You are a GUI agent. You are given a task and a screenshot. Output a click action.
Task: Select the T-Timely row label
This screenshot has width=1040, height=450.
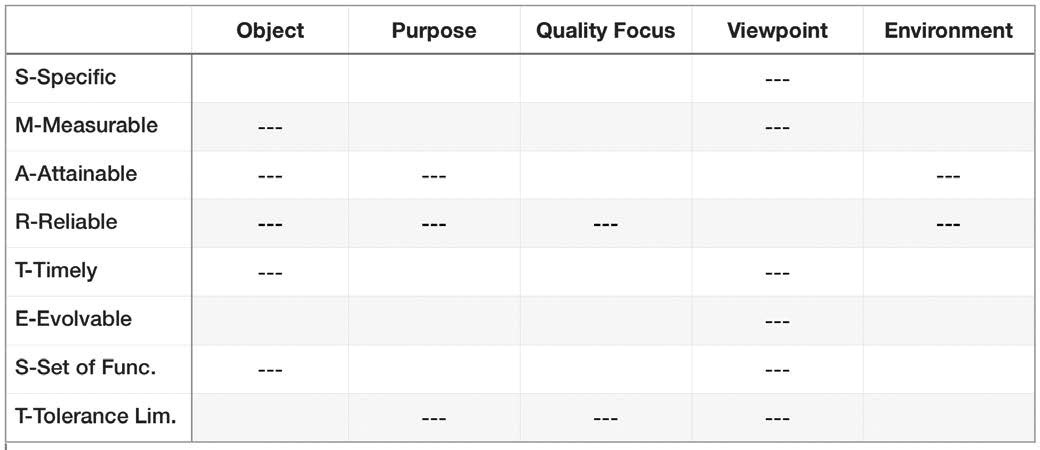point(57,271)
